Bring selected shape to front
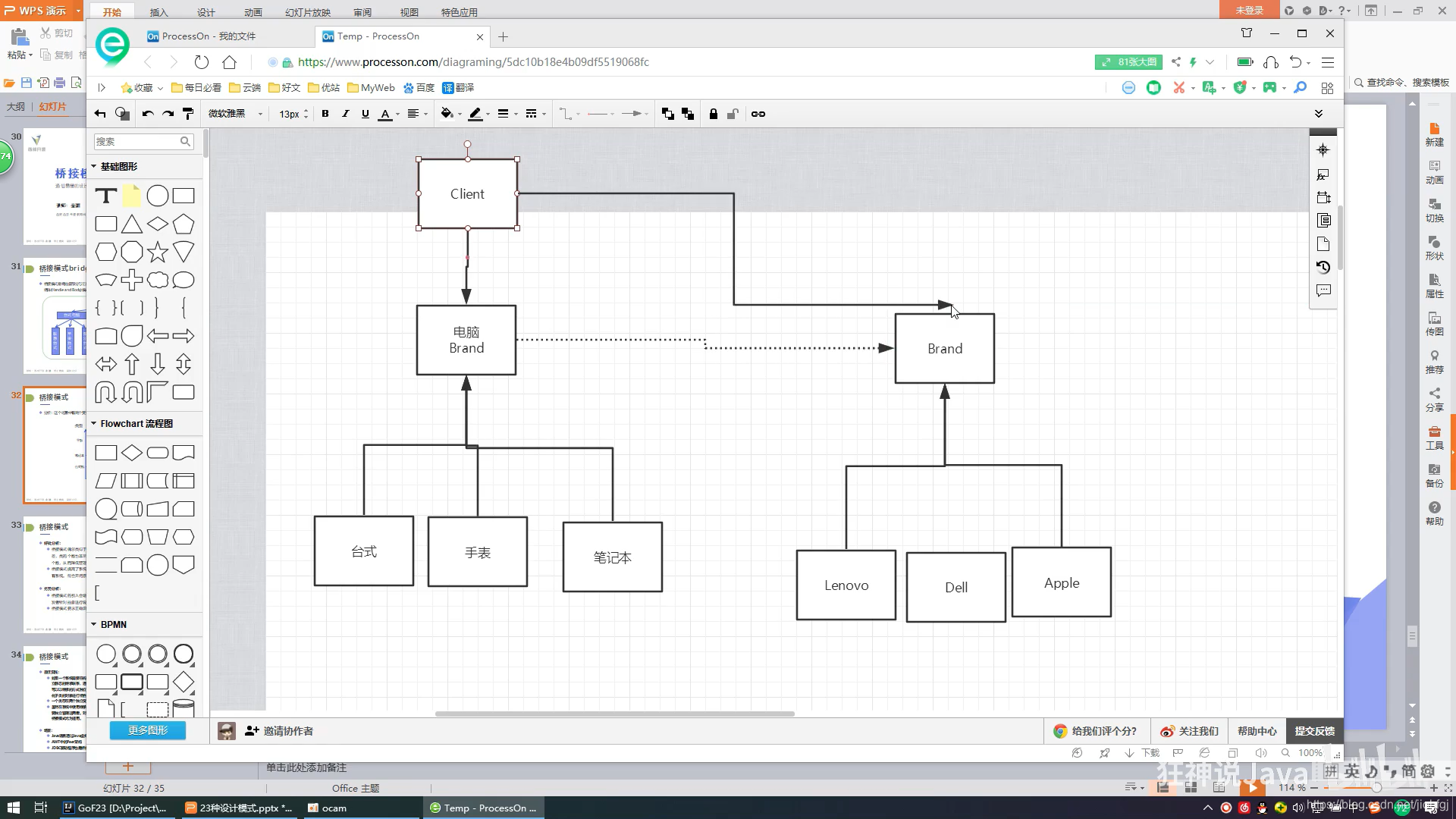Viewport: 1456px width, 819px height. tap(667, 114)
